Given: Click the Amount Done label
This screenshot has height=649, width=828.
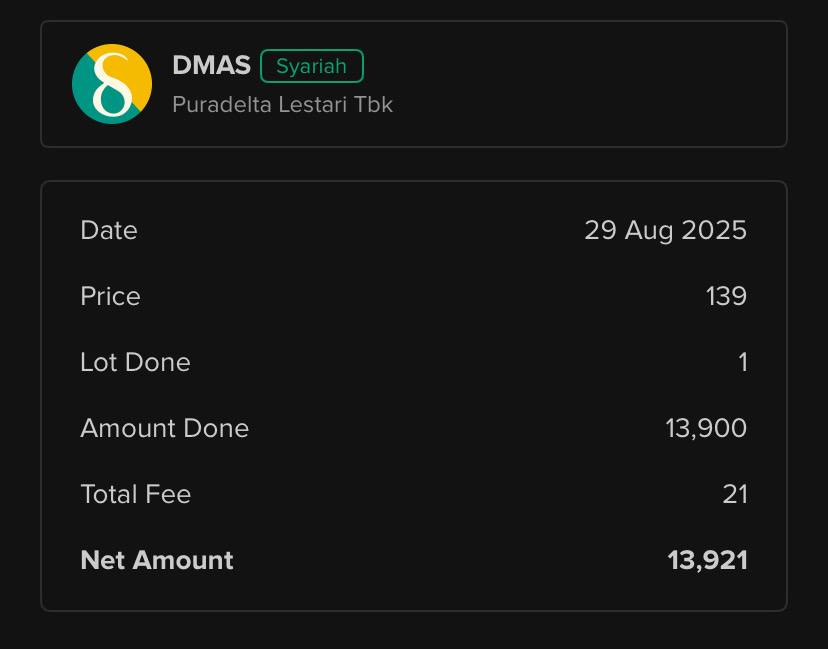Looking at the screenshot, I should click(x=164, y=428).
